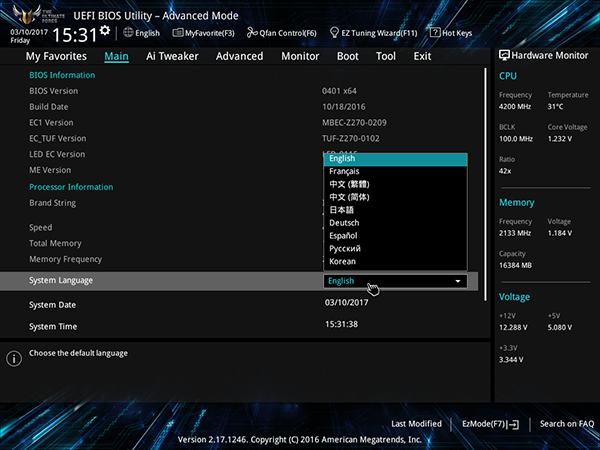The height and width of the screenshot is (450, 600).
Task: Open MyFavorite(F3) panel
Action: [203, 33]
